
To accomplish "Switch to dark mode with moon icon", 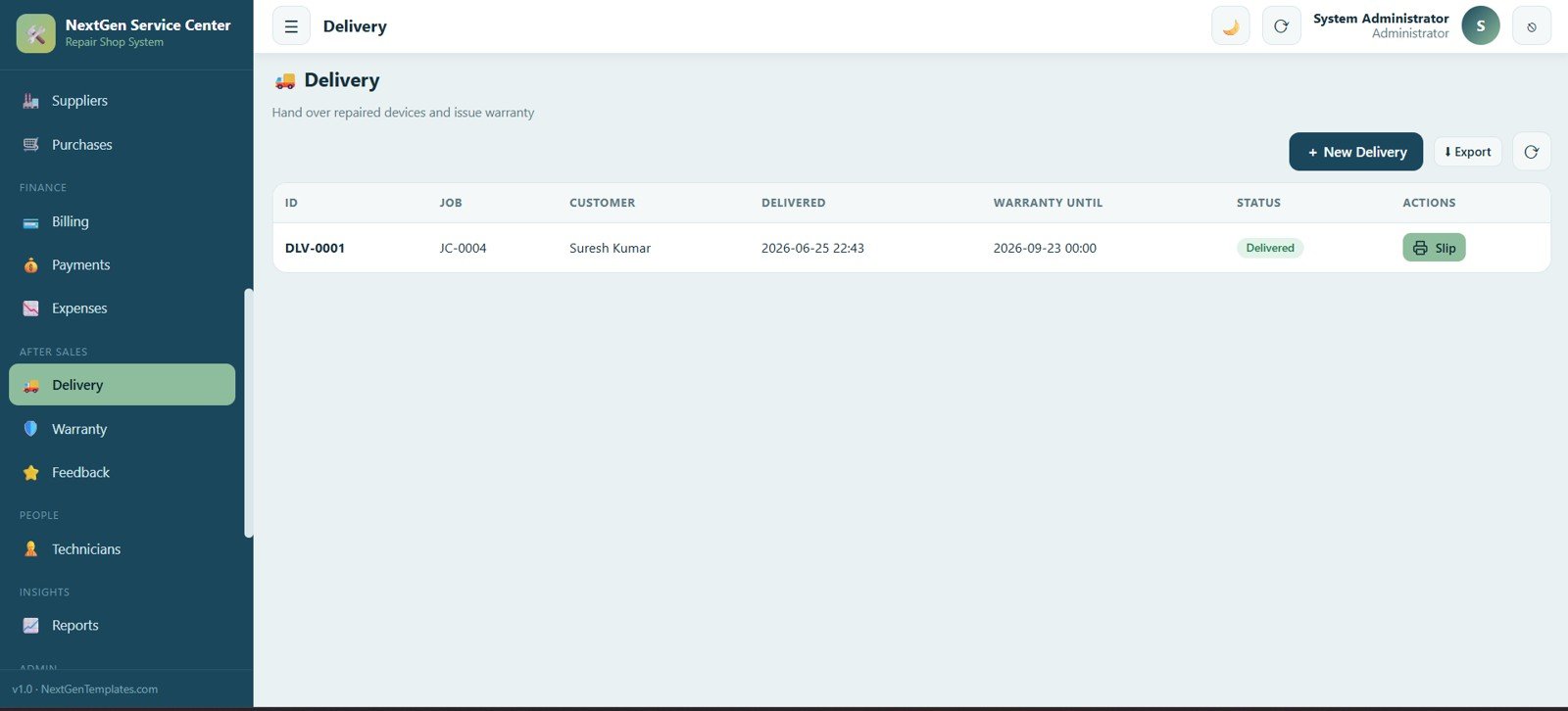I will pos(1231,26).
